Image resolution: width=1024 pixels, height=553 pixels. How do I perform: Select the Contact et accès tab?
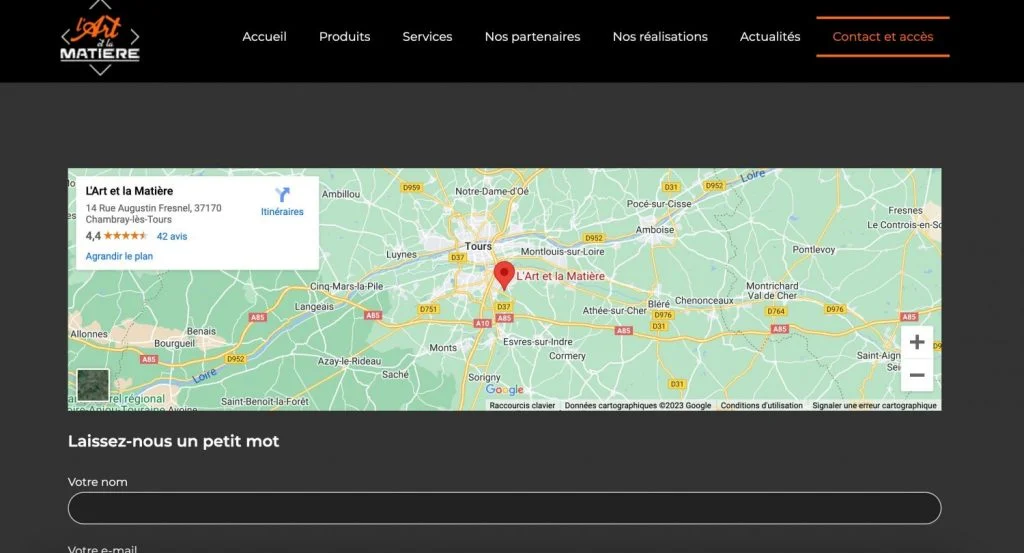click(x=882, y=37)
